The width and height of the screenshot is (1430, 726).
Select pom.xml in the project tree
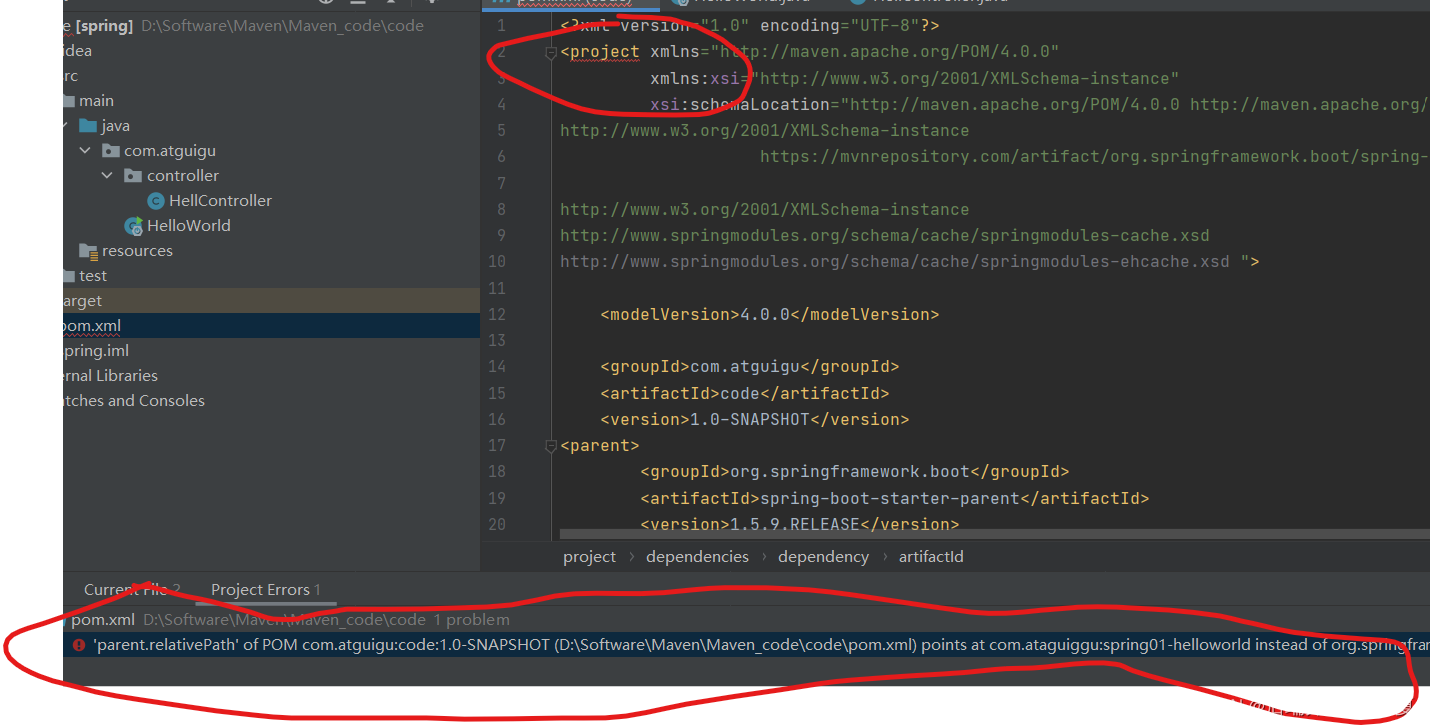pyautogui.click(x=92, y=325)
